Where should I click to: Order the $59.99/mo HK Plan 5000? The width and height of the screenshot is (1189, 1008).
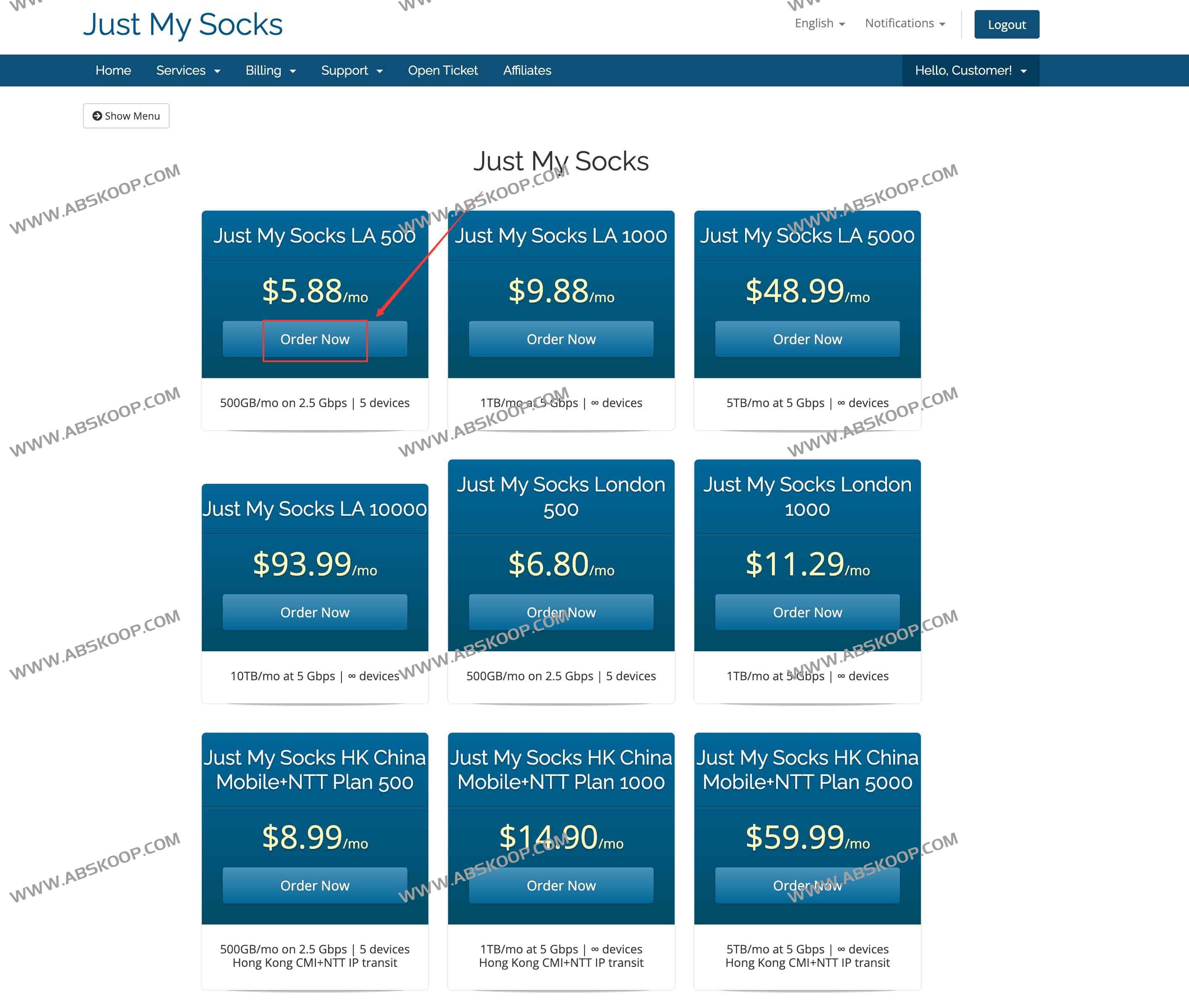click(807, 886)
